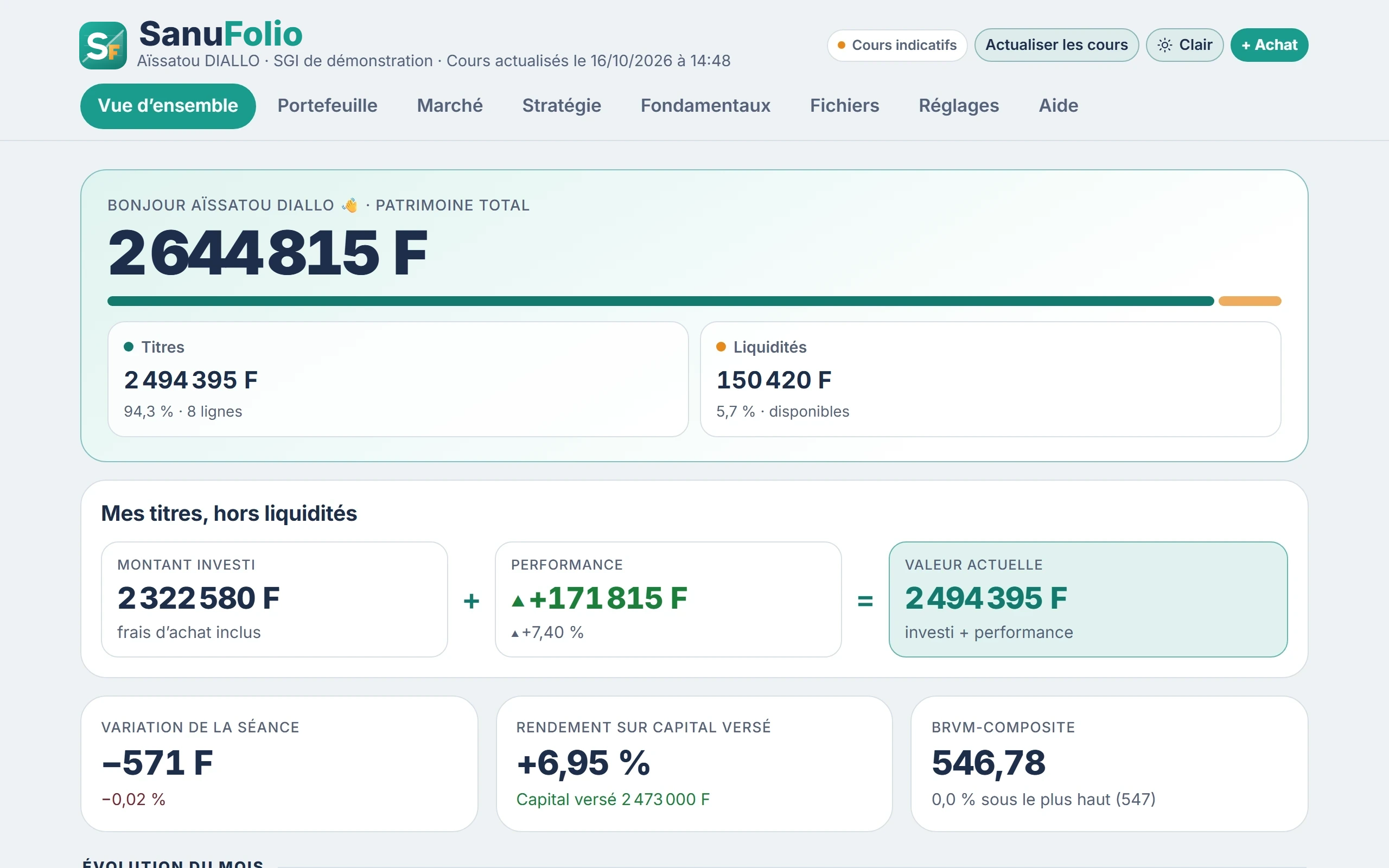Open the Fondamentaux tab

pos(705,106)
